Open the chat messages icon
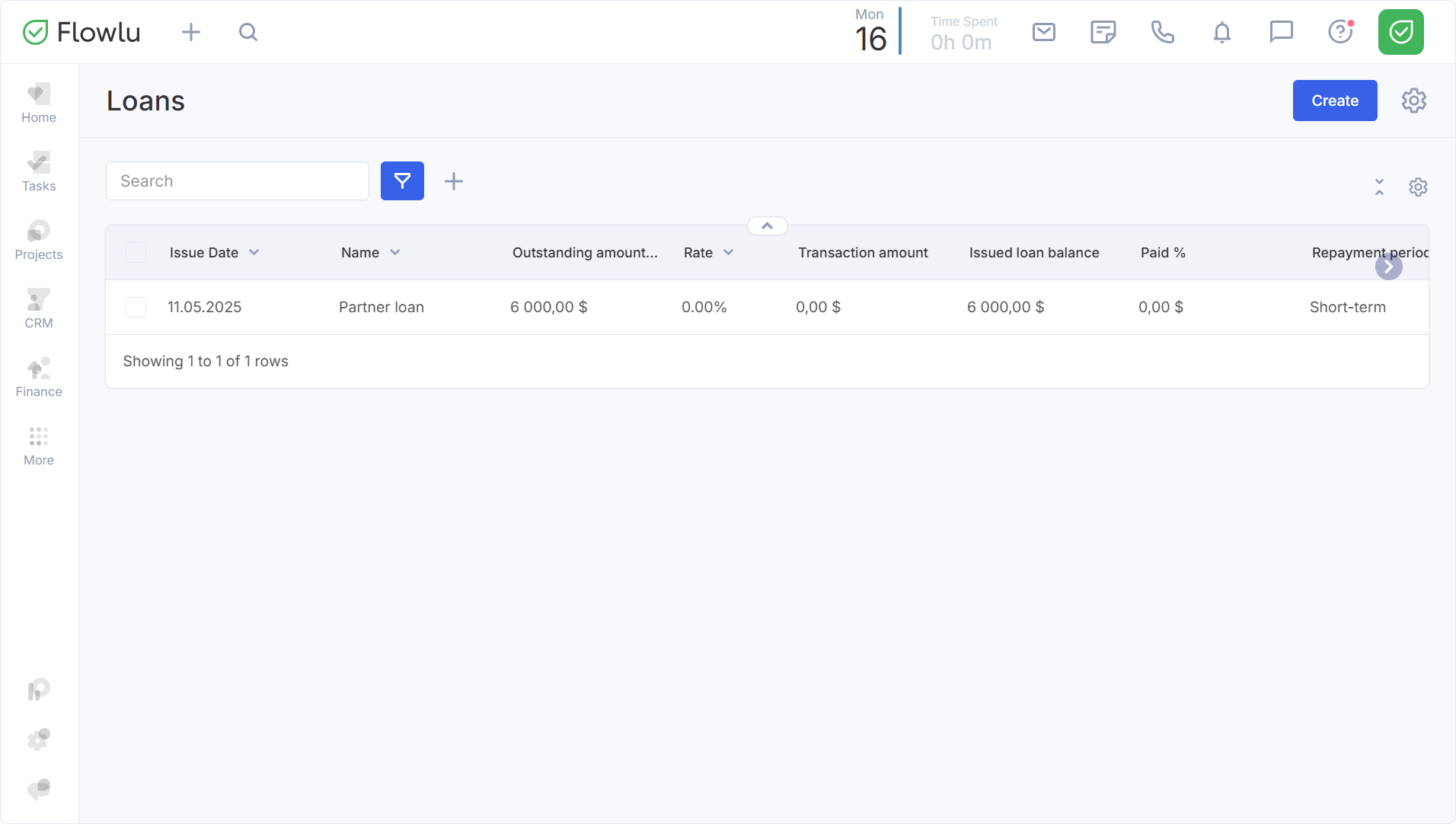 click(1281, 32)
